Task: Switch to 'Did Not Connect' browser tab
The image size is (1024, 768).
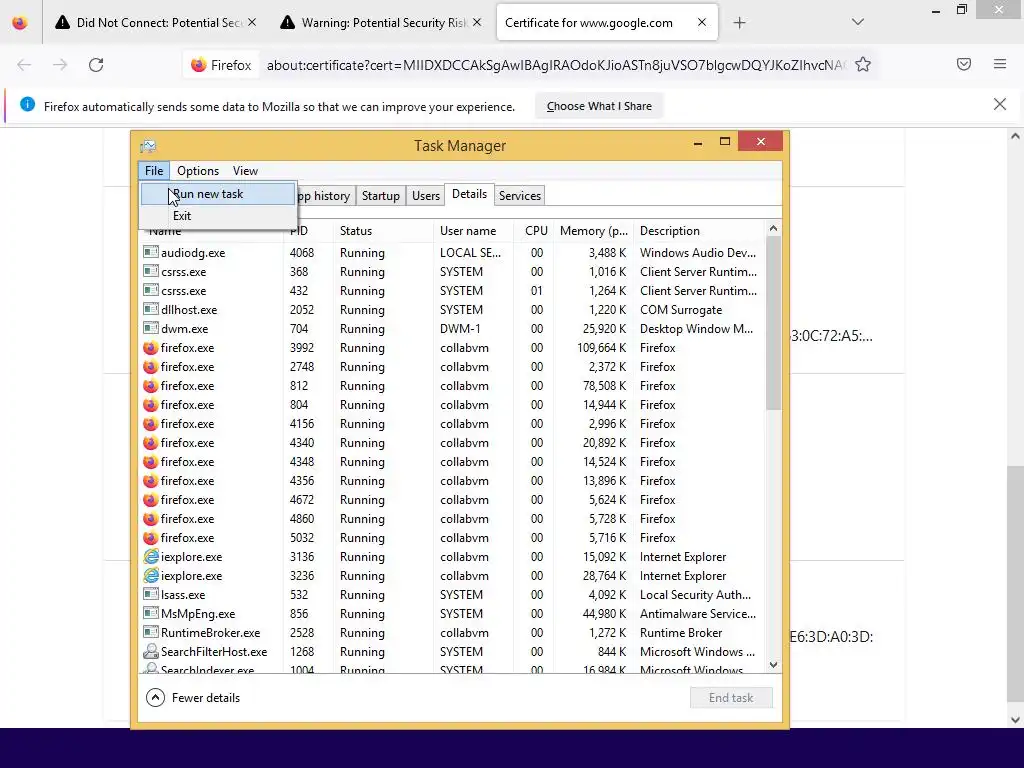Action: click(x=157, y=23)
